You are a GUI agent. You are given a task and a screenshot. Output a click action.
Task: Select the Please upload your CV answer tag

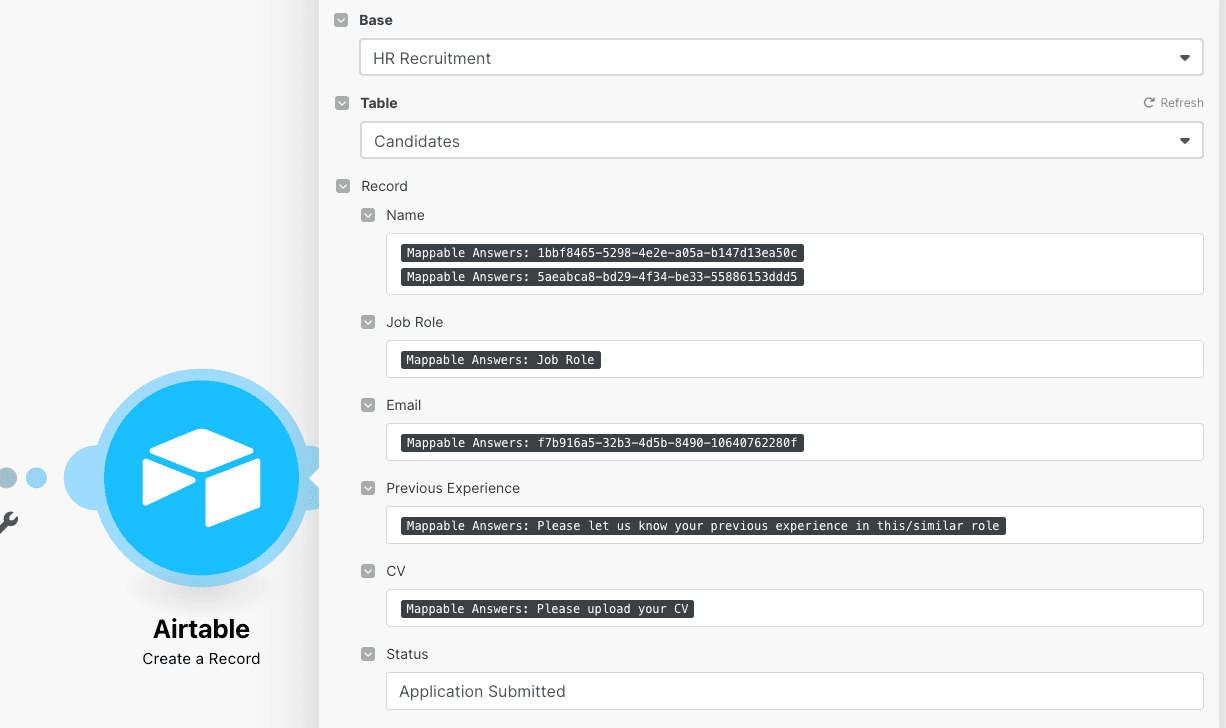[546, 608]
